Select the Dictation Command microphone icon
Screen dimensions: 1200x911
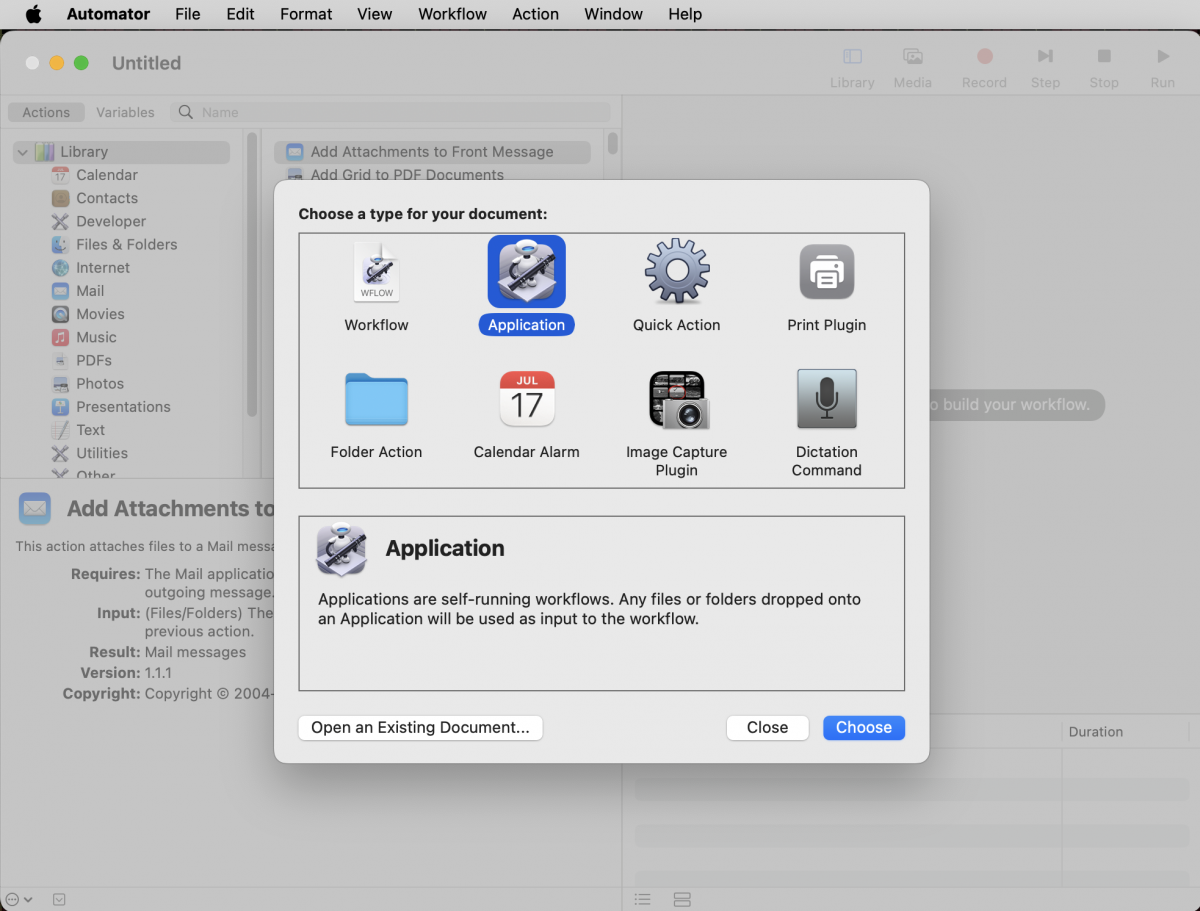[826, 398]
